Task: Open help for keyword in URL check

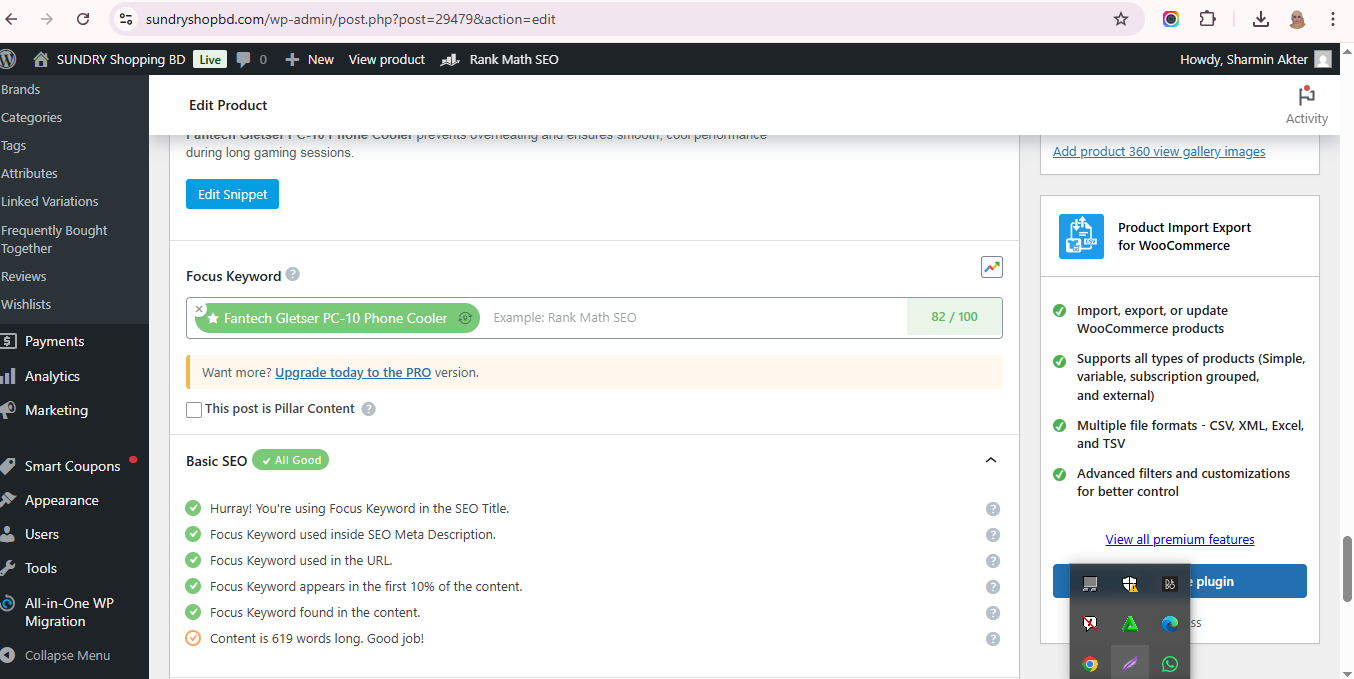Action: [993, 561]
